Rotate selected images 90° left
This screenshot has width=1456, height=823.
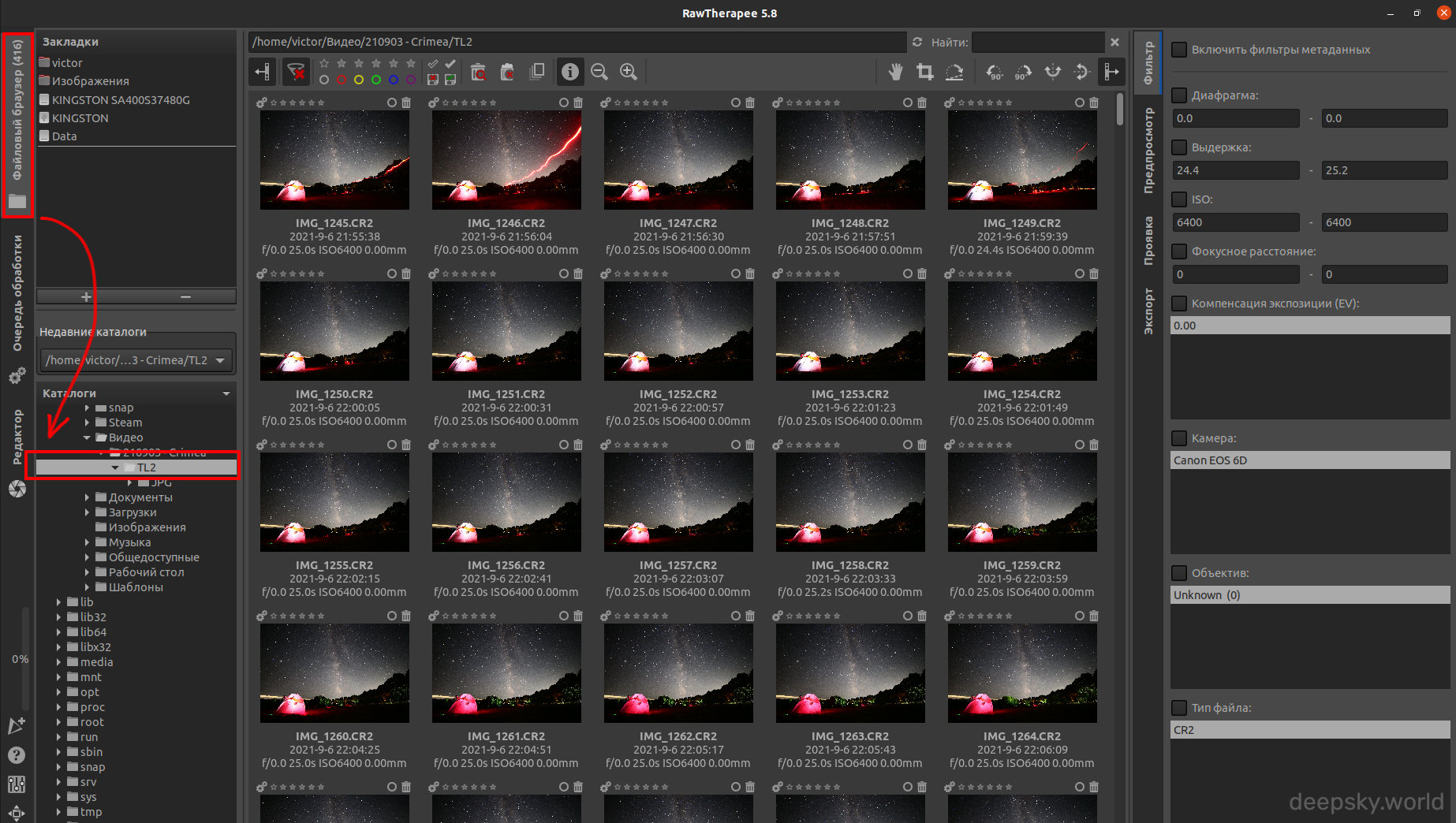tap(995, 73)
